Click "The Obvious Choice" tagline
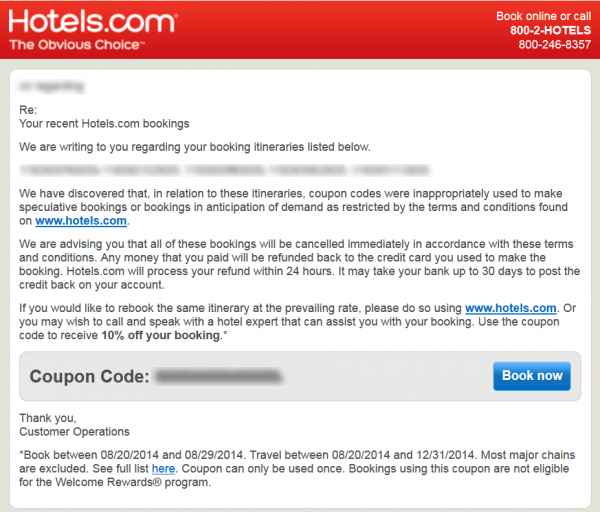 (x=77, y=45)
